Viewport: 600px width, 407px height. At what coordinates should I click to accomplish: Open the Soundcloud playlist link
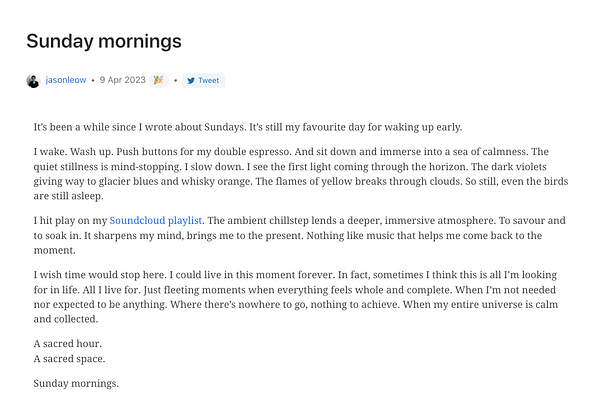[x=157, y=219]
